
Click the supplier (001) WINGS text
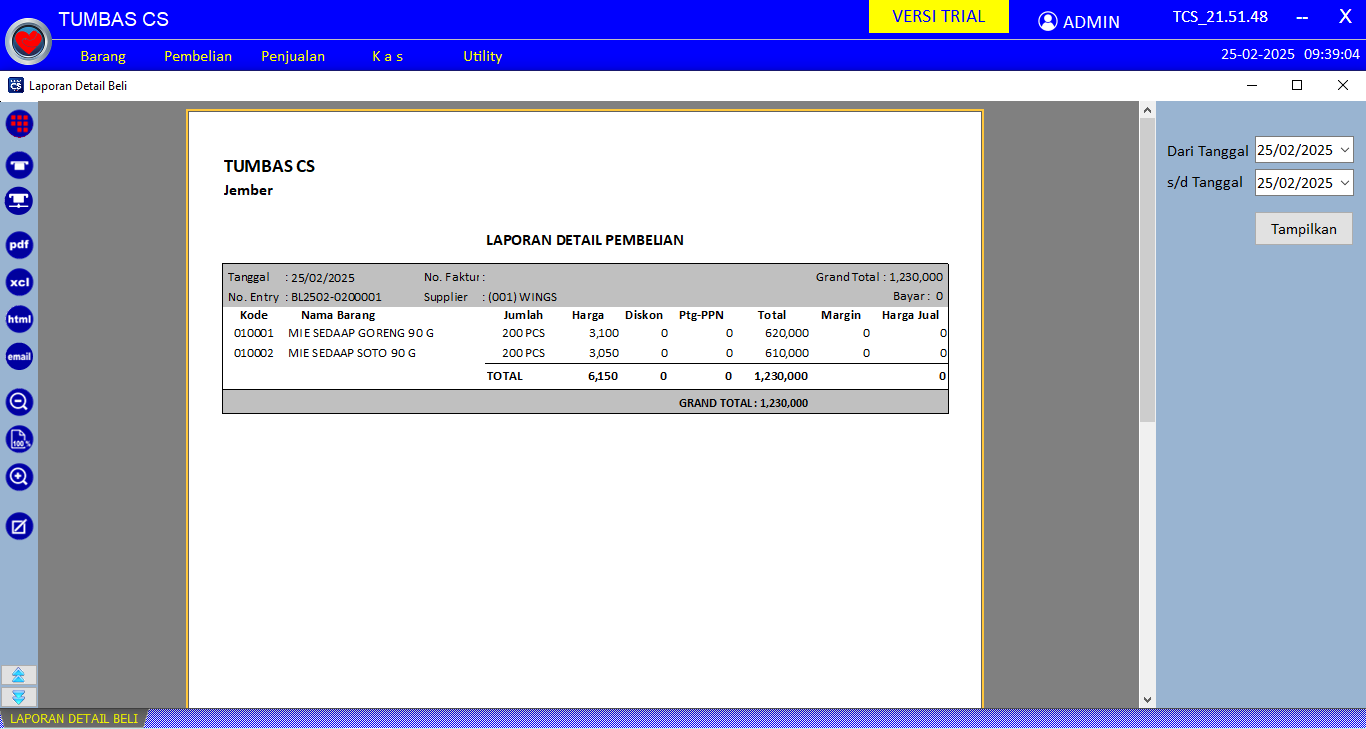coord(522,297)
